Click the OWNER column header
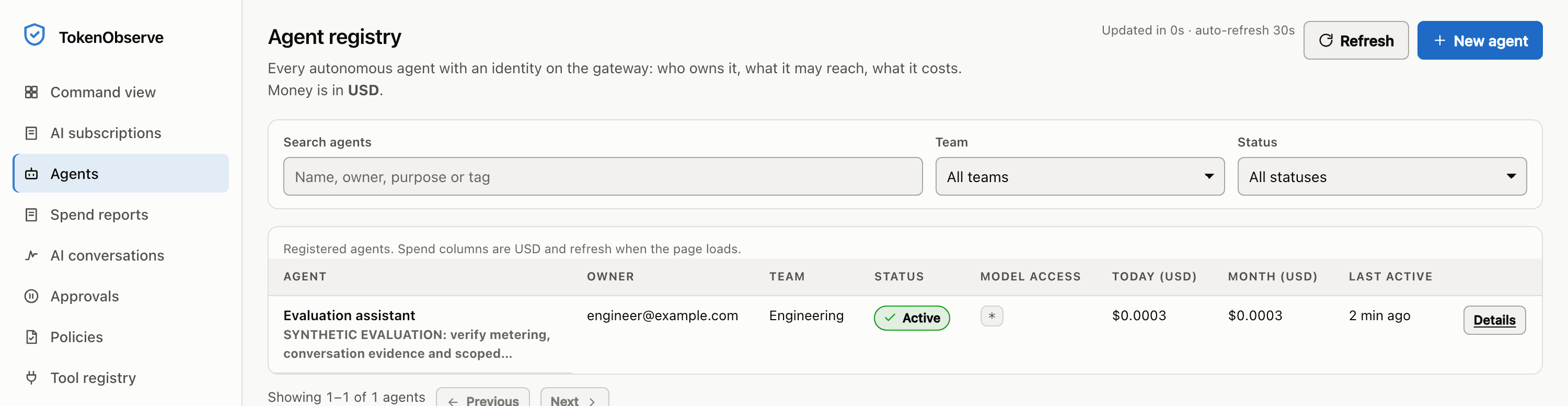Viewport: 1568px width, 406px height. (610, 276)
